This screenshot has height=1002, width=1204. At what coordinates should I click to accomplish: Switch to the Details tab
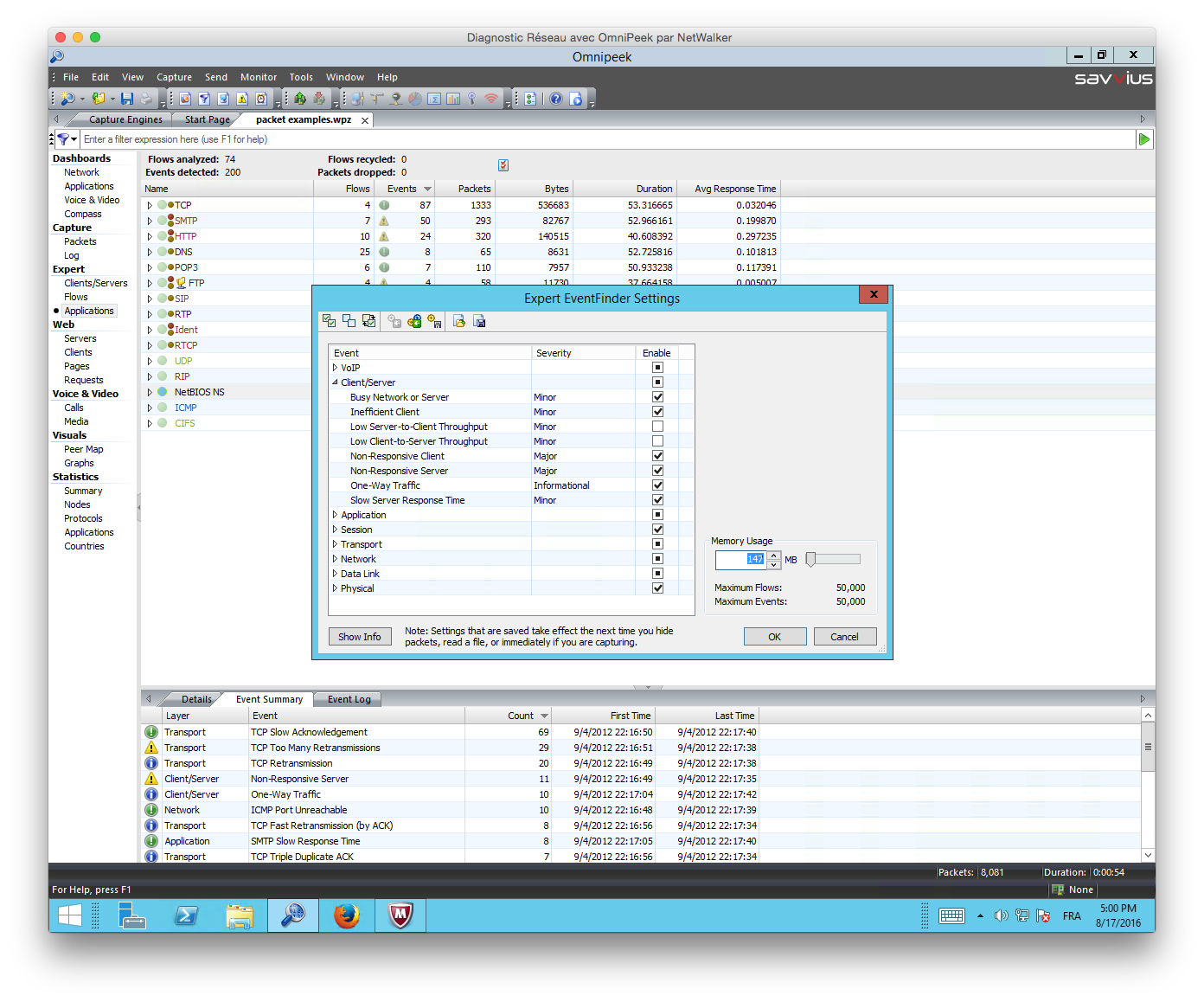coord(196,699)
